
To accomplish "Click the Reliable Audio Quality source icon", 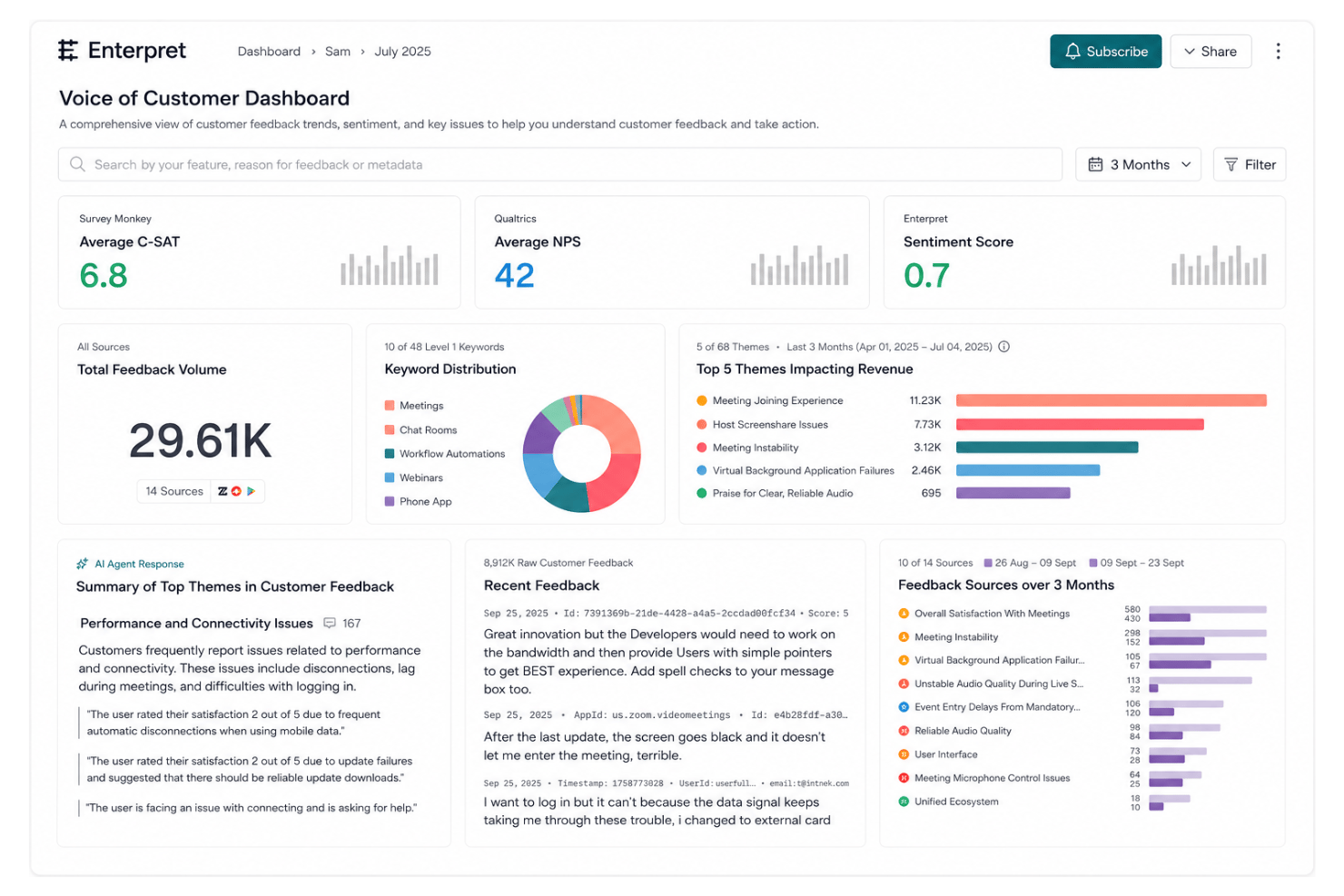I will [904, 731].
